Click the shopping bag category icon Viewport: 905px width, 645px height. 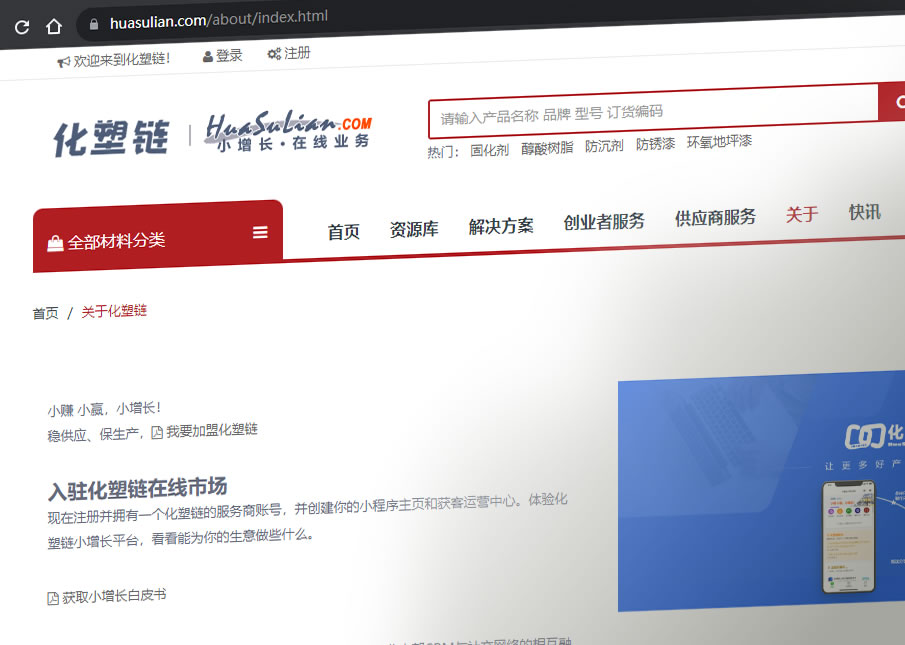(55, 244)
